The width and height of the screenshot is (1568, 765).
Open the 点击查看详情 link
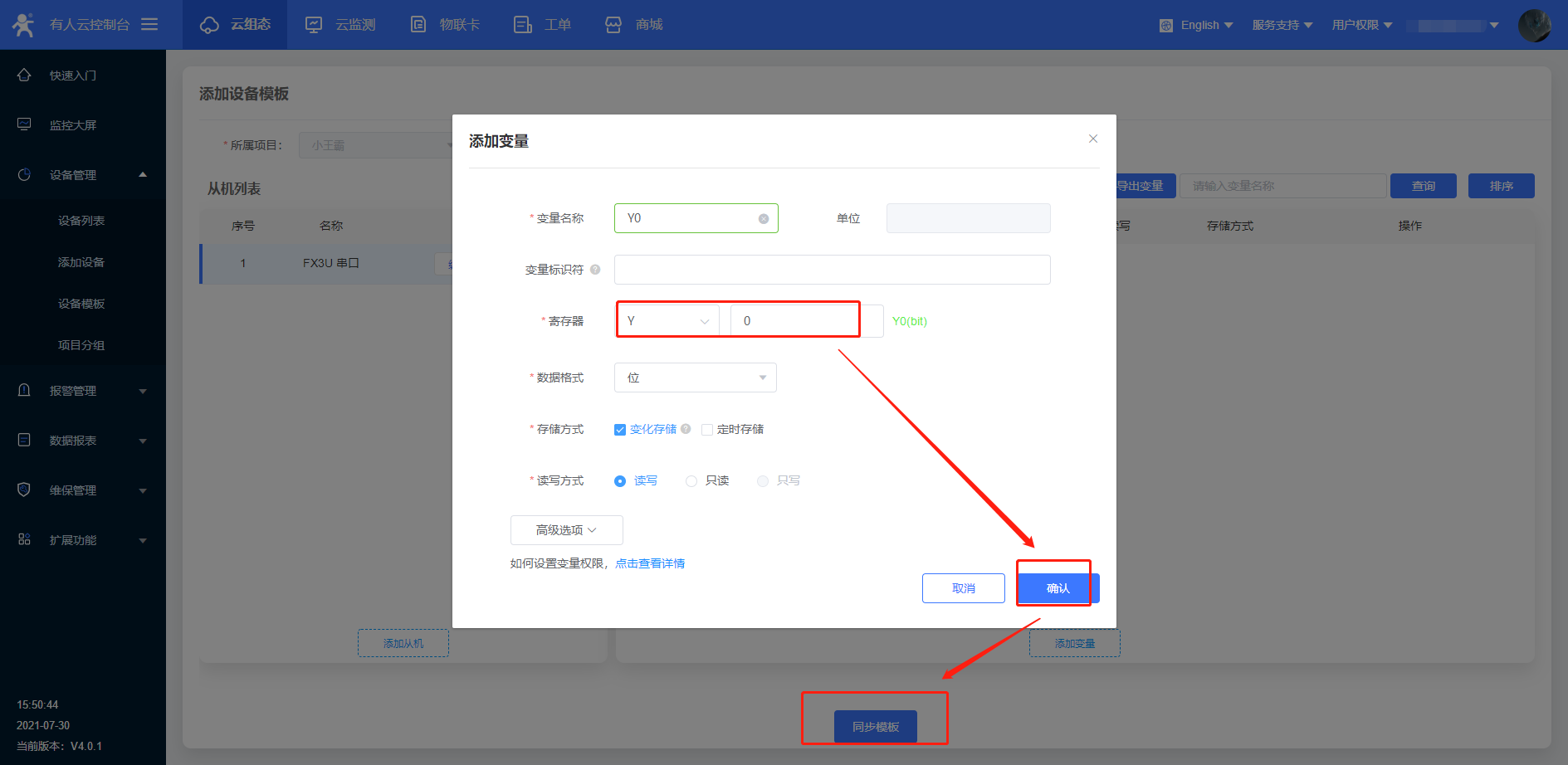coord(650,563)
